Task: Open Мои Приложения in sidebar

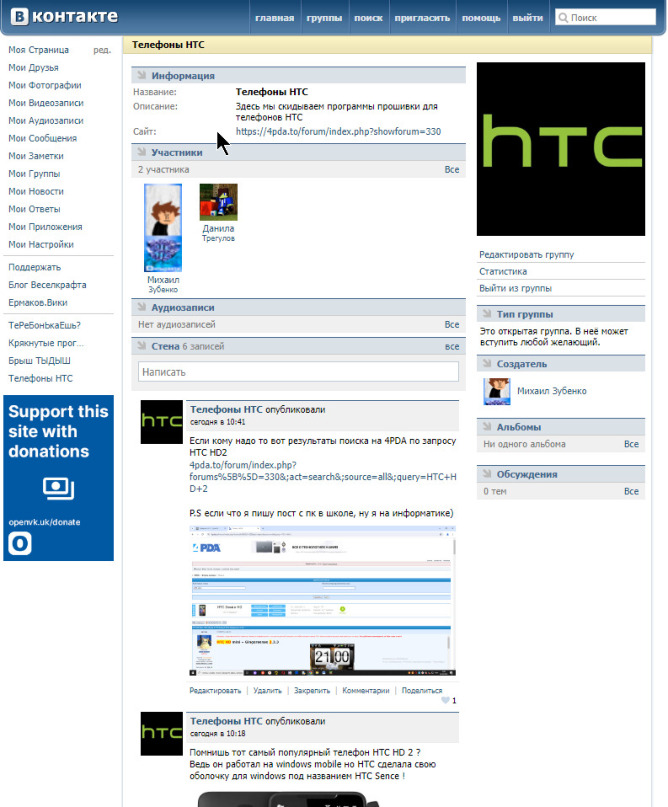Action: click(x=45, y=226)
